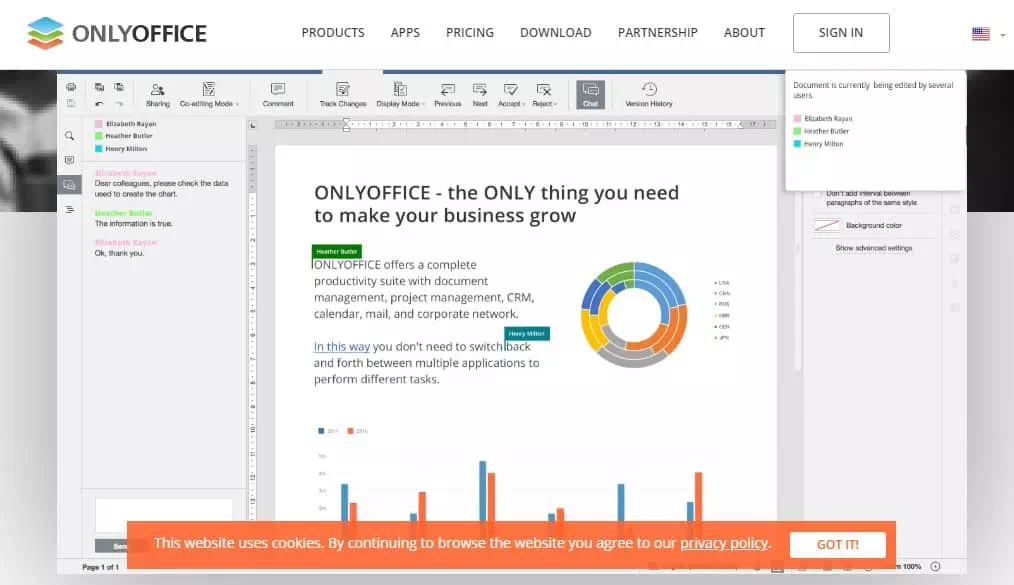The height and width of the screenshot is (585, 1014).
Task: Go to Previous change
Action: click(448, 94)
